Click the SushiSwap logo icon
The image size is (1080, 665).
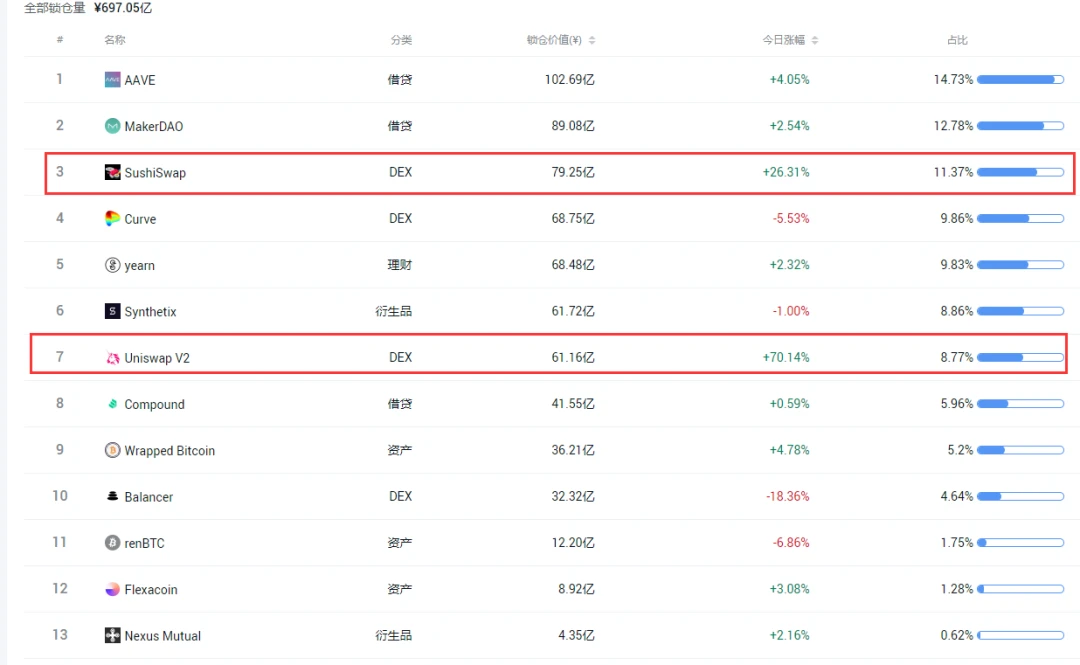pos(112,172)
